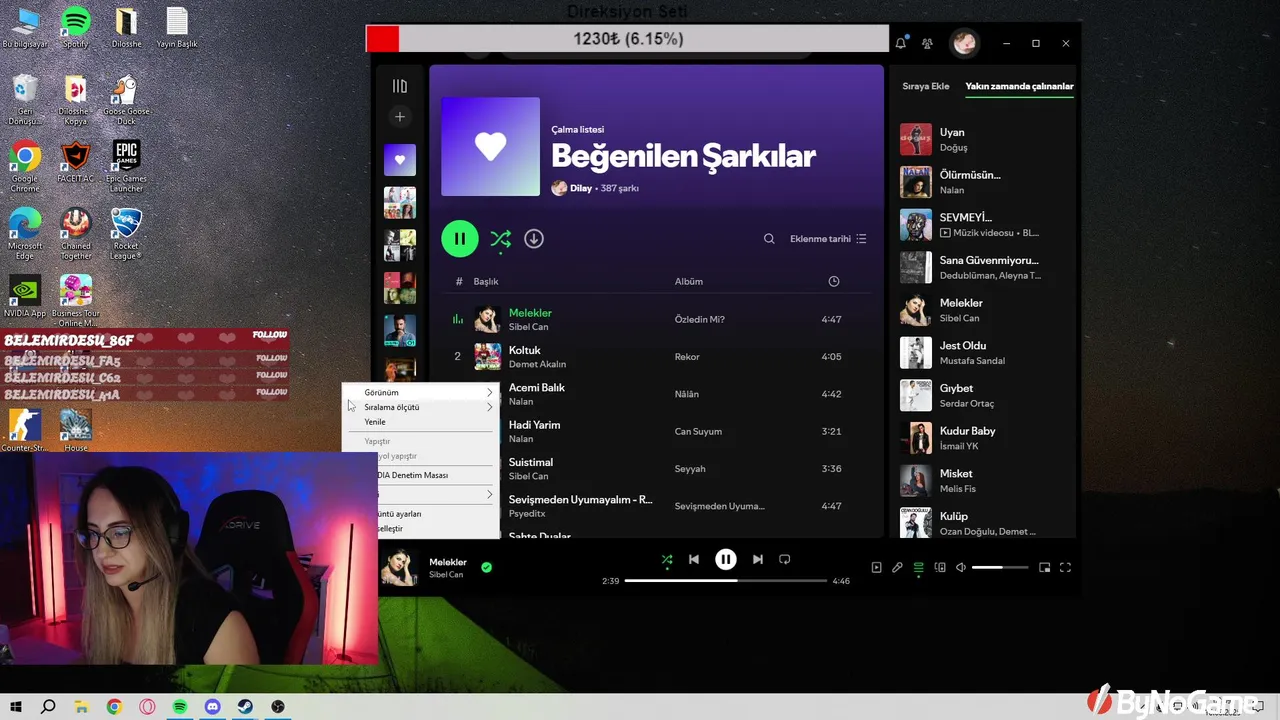
Task: Select the Koltuk track row
Action: tap(657, 357)
